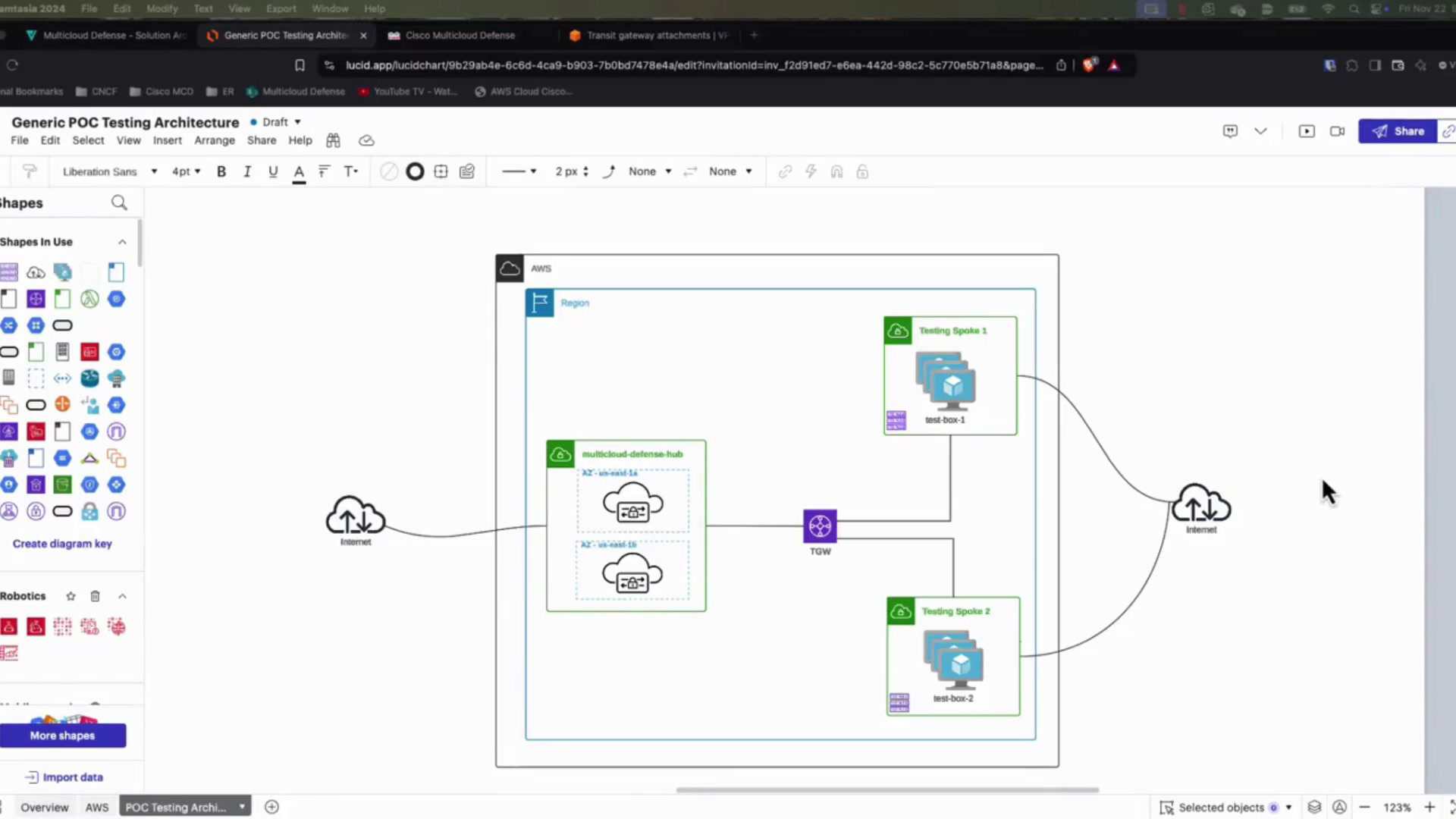The height and width of the screenshot is (819, 1456).
Task: Add a new page with plus icon
Action: (x=271, y=807)
